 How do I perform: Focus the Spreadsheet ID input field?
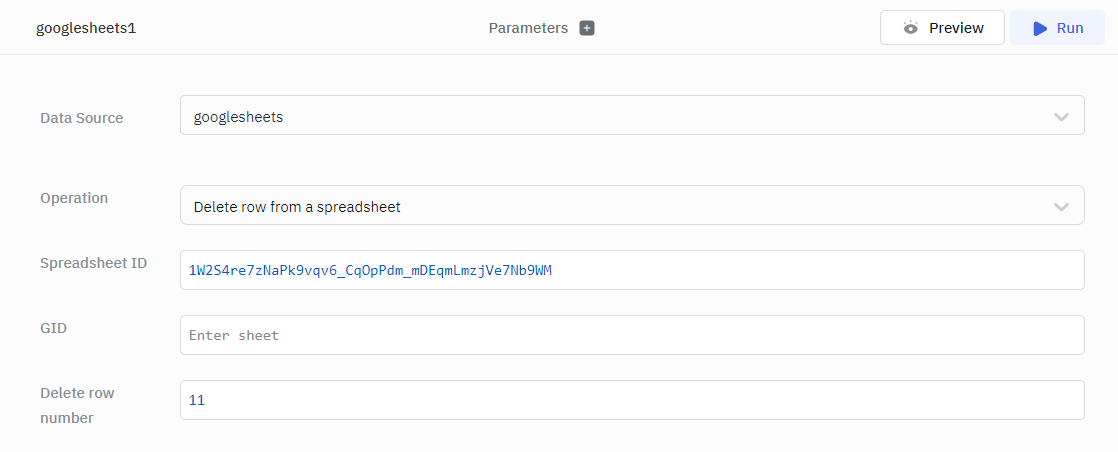632,270
